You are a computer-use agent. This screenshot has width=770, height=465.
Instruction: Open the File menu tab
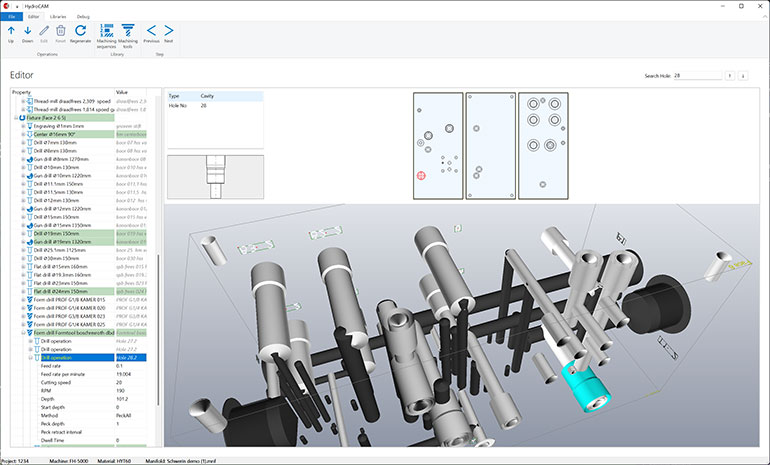(11, 17)
